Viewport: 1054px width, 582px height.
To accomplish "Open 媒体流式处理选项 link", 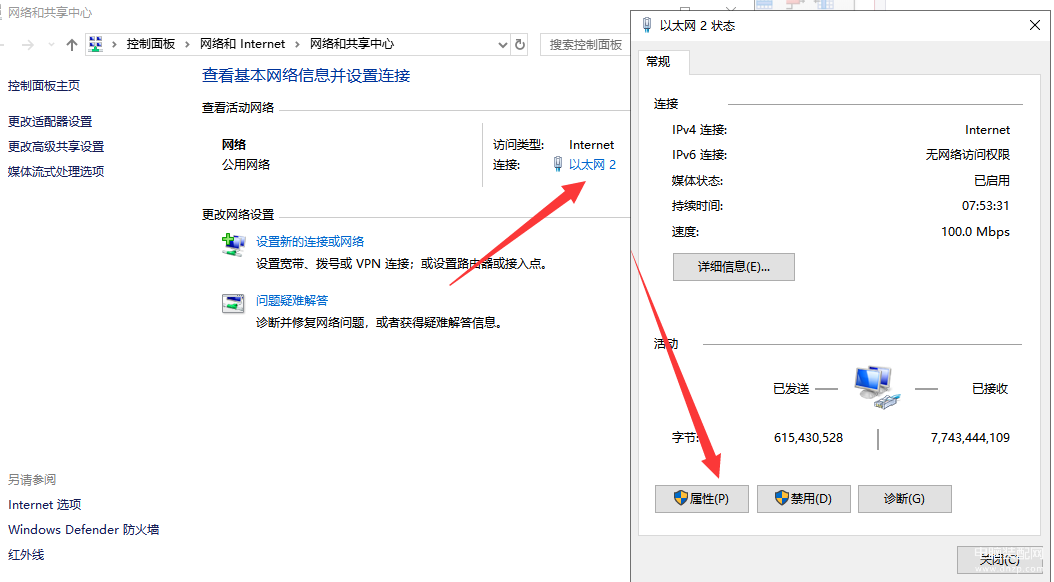I will [56, 171].
